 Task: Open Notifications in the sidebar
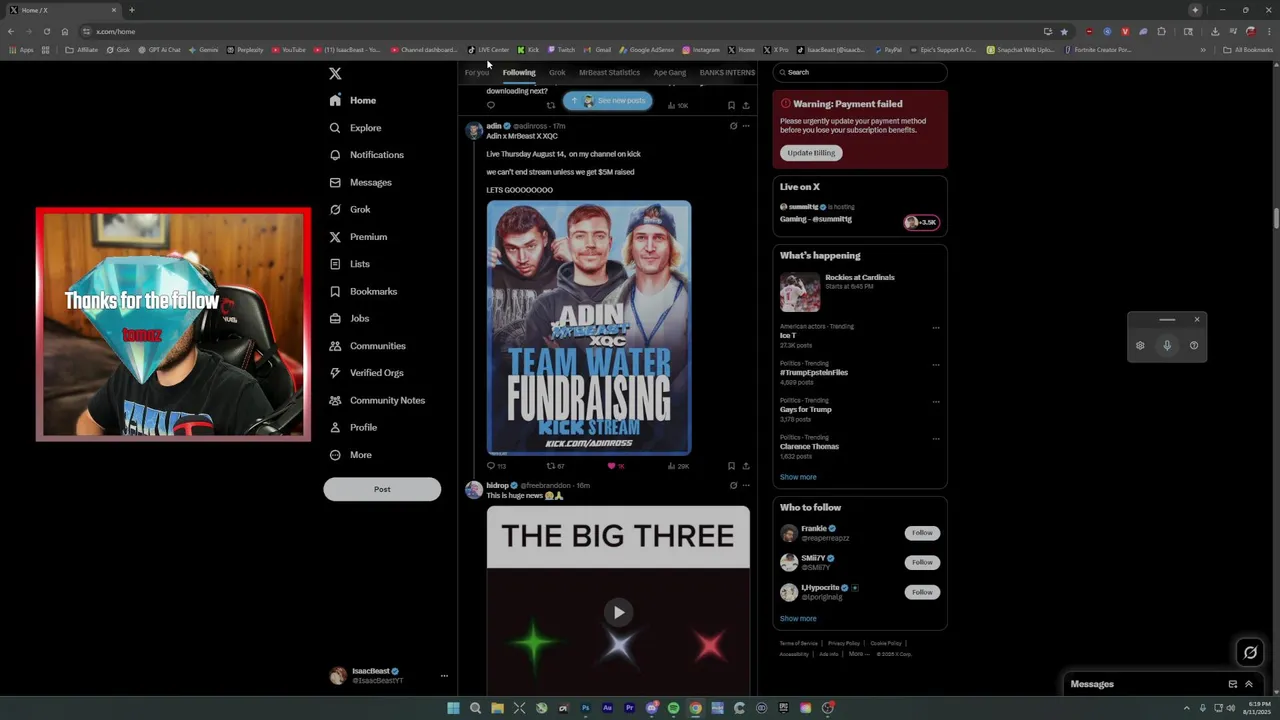[367, 155]
